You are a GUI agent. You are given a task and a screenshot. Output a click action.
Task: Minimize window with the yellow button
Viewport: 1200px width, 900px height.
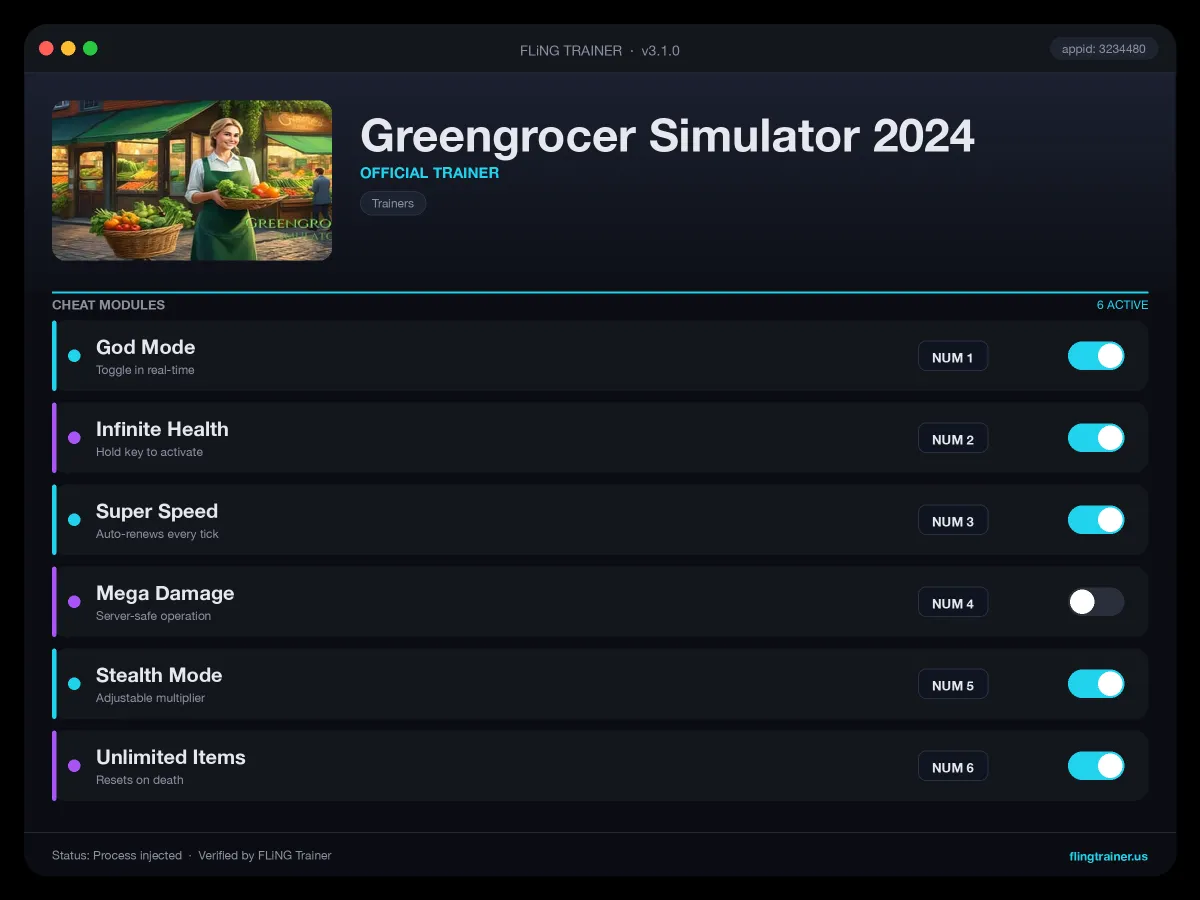(68, 48)
